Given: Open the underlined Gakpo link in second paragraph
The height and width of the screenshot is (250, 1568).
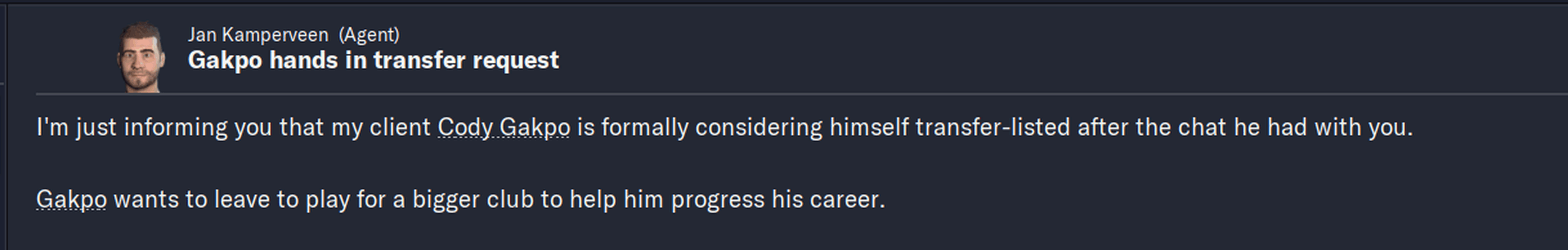Looking at the screenshot, I should [x=71, y=199].
